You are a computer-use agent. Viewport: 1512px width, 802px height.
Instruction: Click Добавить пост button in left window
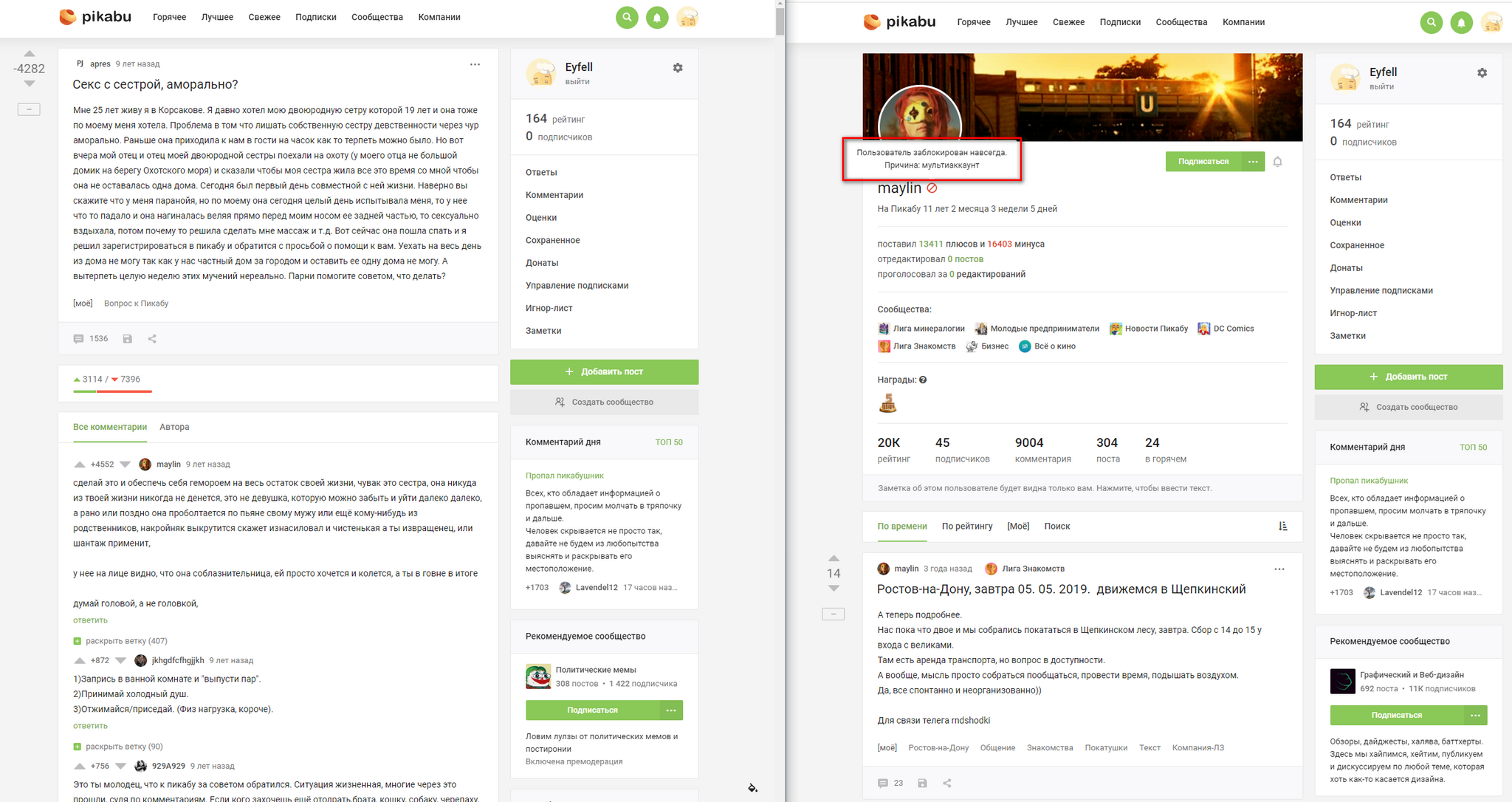[x=604, y=371]
